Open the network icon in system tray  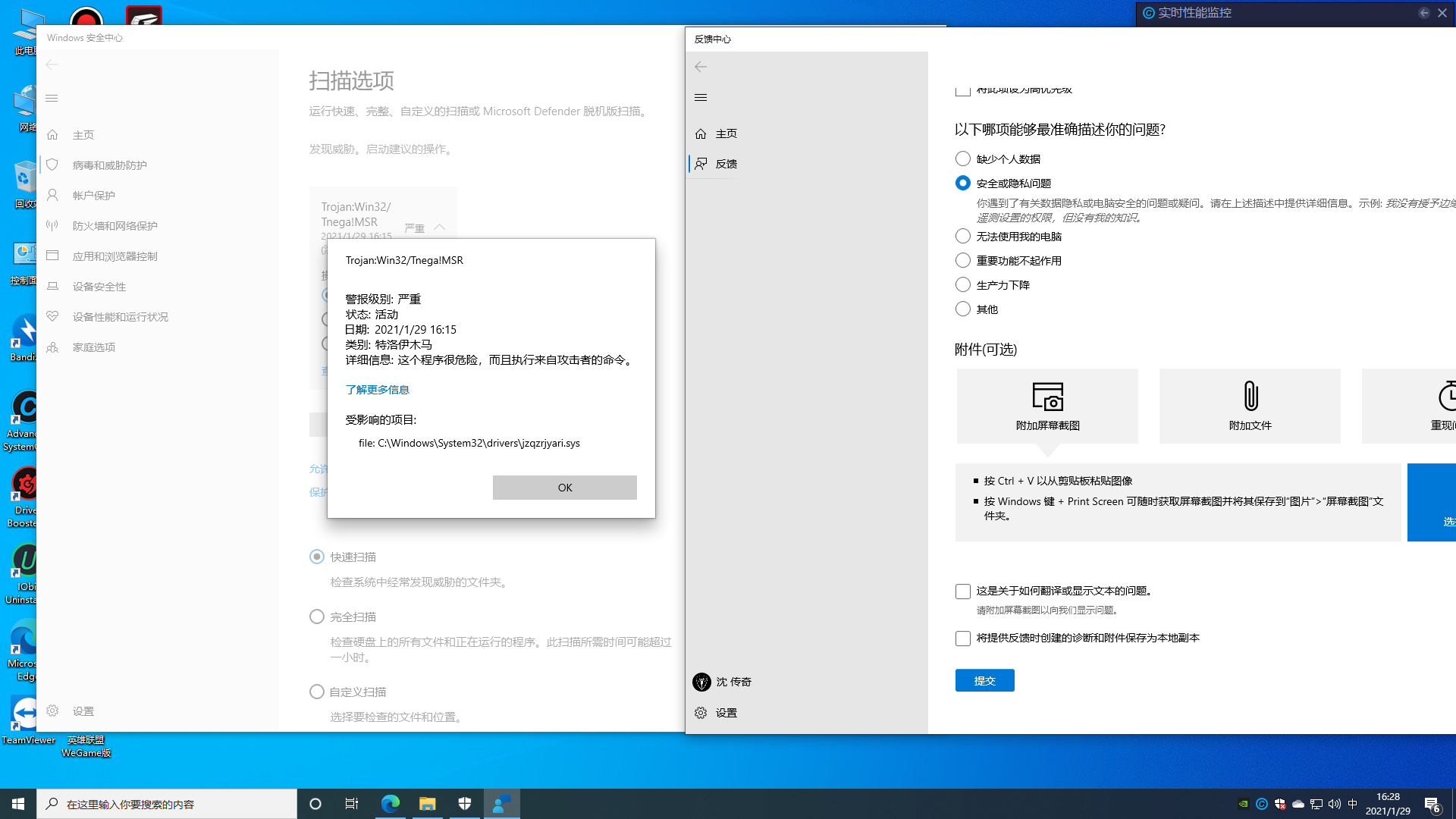(1316, 804)
